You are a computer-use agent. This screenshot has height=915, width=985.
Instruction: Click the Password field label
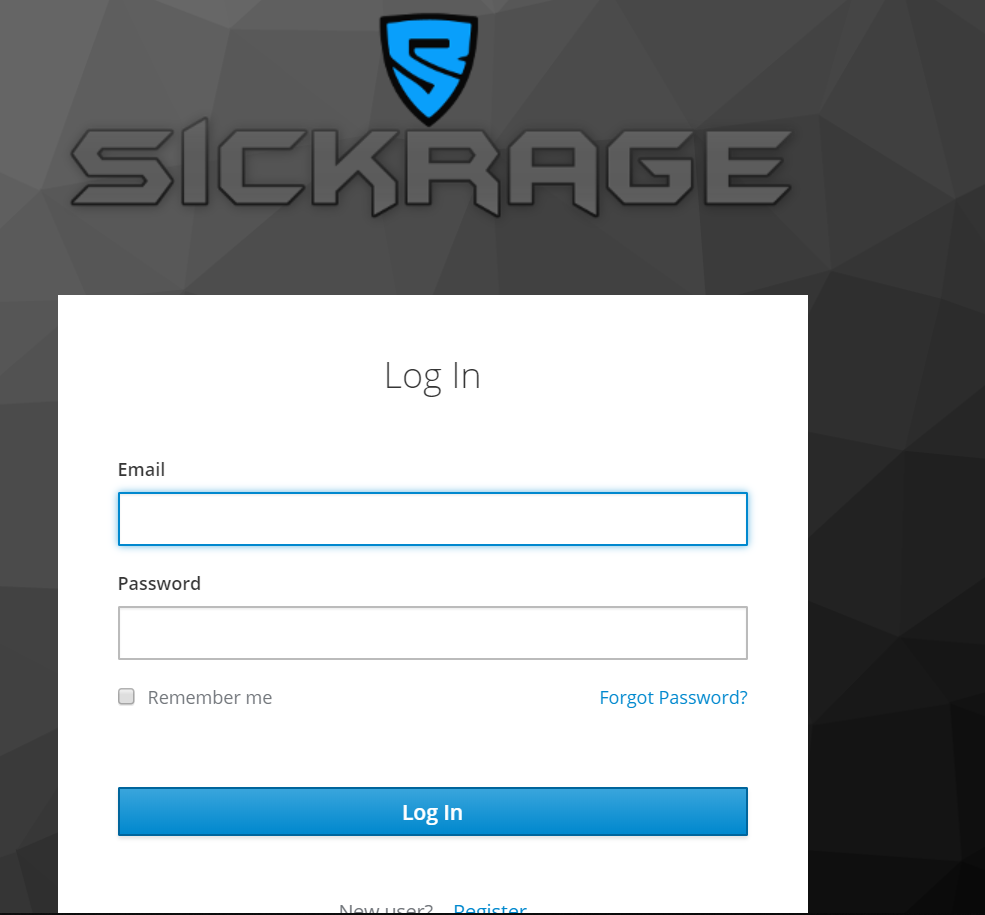(160, 583)
